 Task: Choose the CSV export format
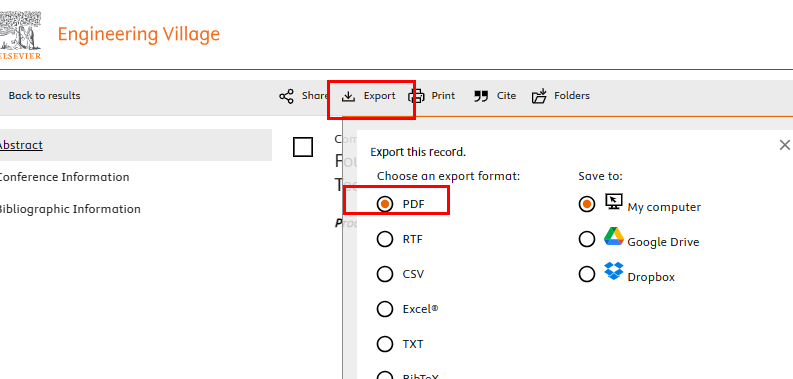coord(385,274)
